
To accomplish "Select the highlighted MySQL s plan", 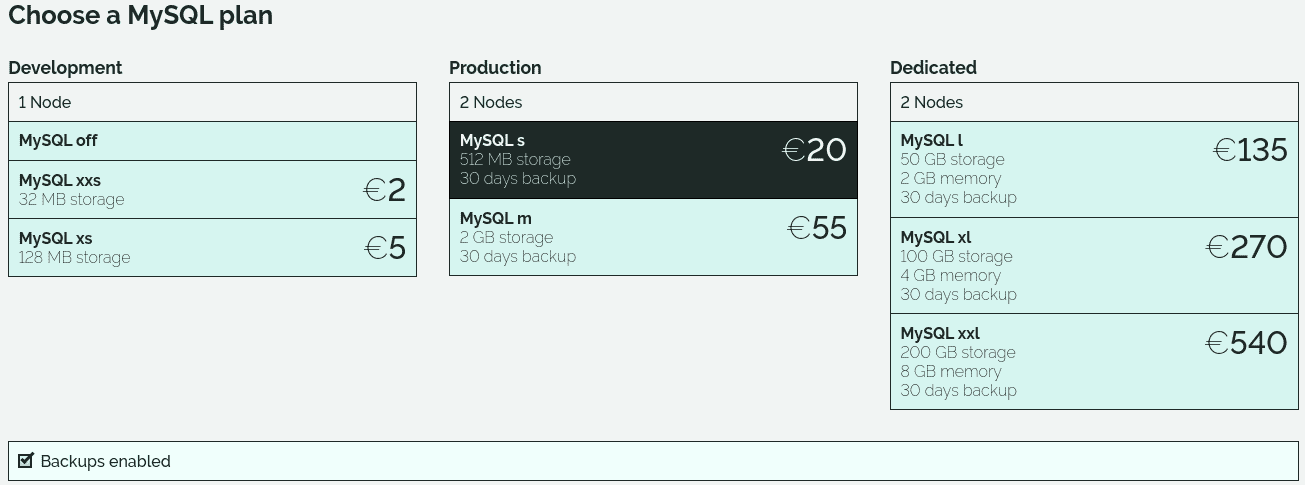I will click(653, 160).
